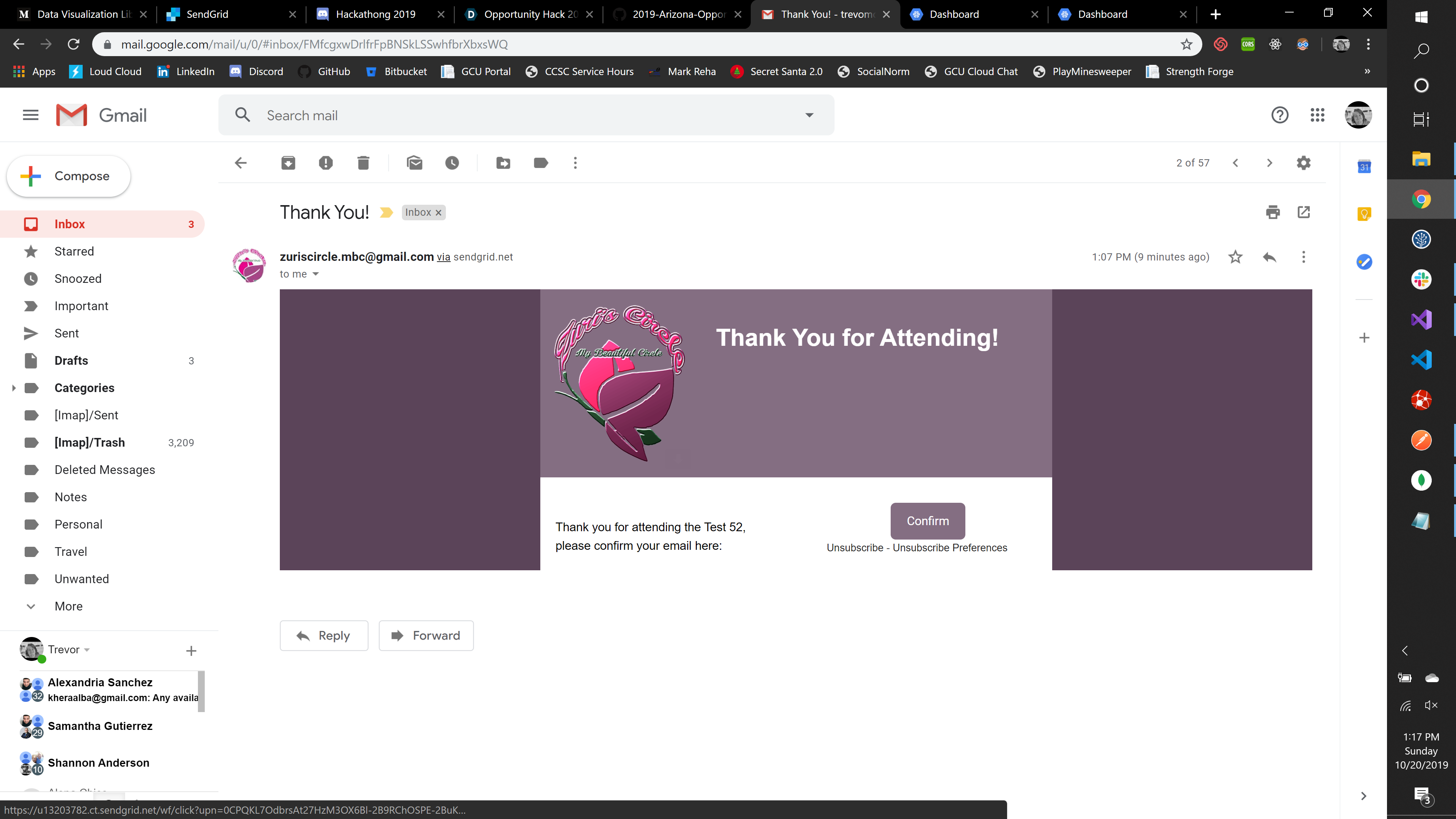Star the zuriscircle email message
The width and height of the screenshot is (1456, 819).
tap(1235, 257)
